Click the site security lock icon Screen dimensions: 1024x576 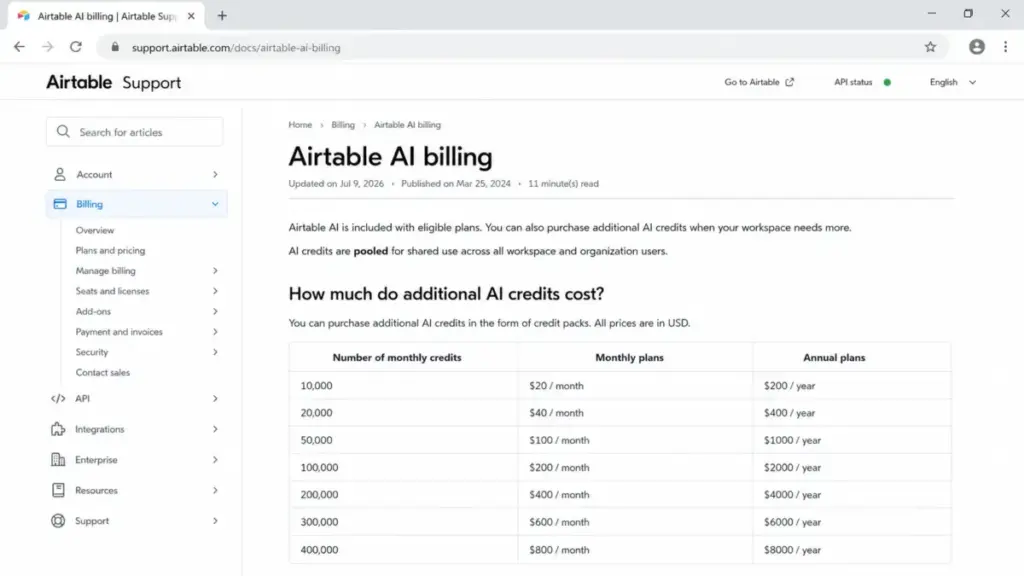click(x=115, y=47)
